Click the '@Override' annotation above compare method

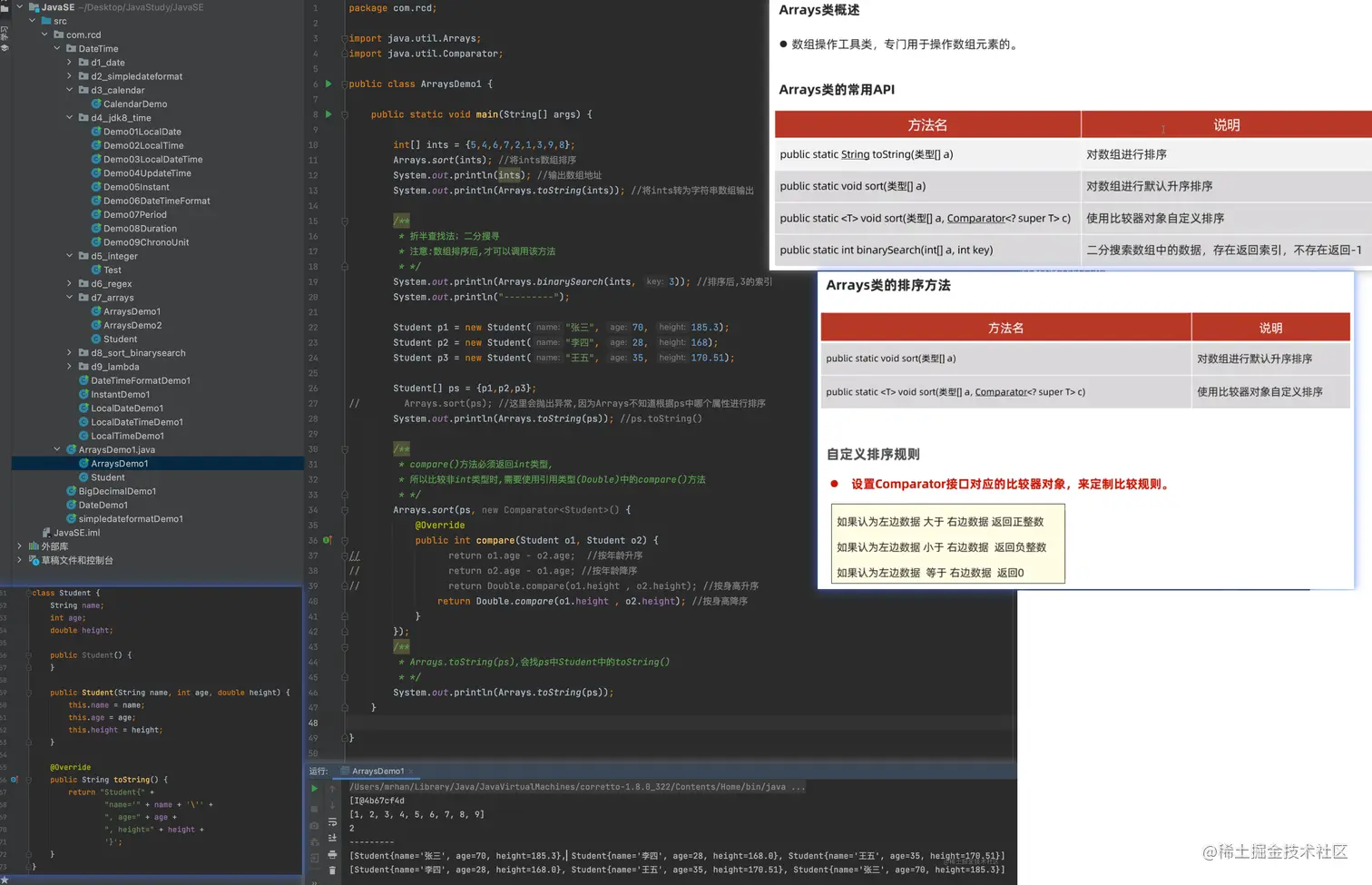click(440, 526)
